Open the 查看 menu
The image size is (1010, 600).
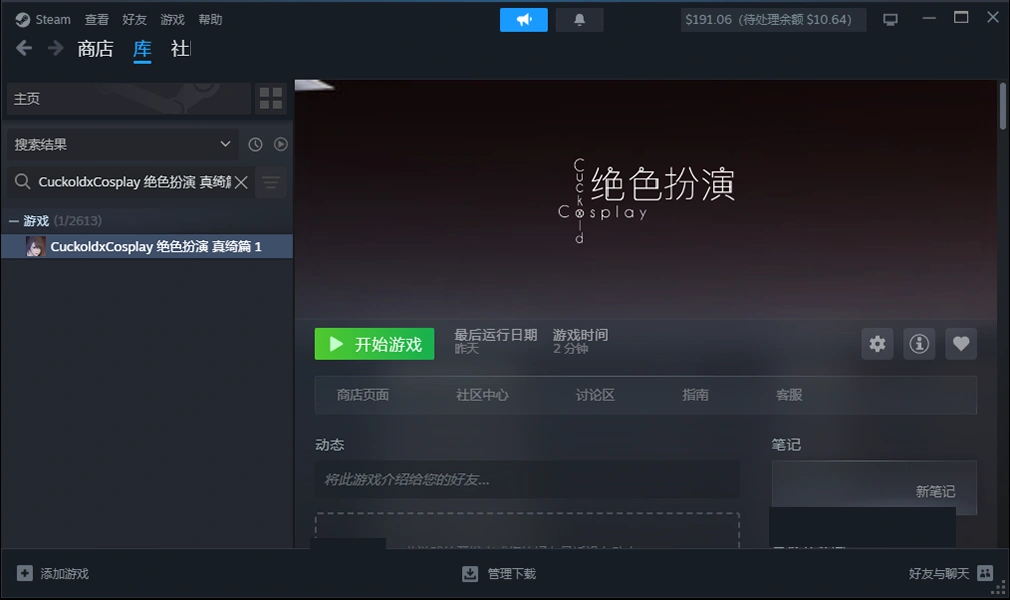point(97,19)
